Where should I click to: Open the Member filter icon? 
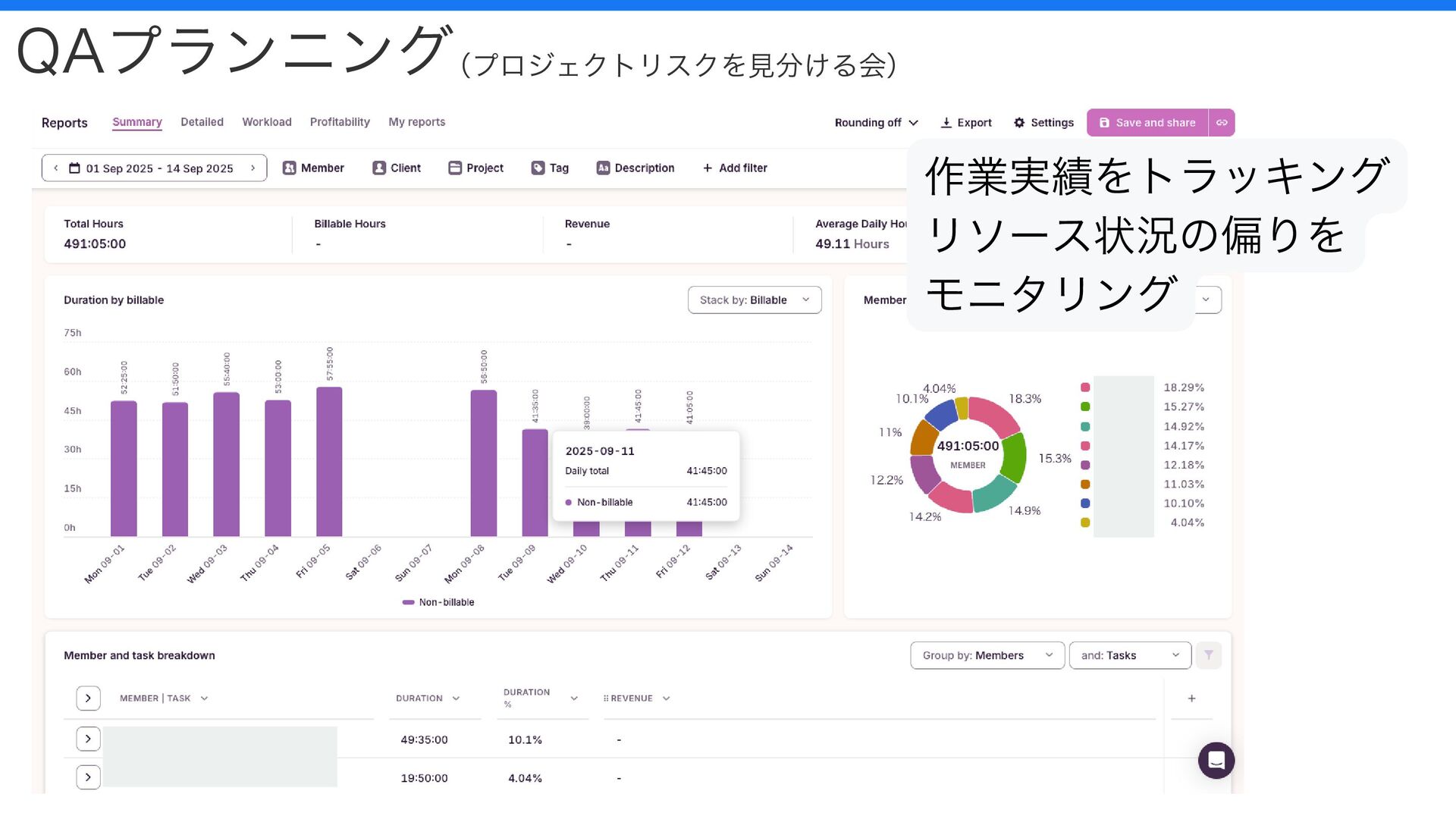pyautogui.click(x=289, y=168)
